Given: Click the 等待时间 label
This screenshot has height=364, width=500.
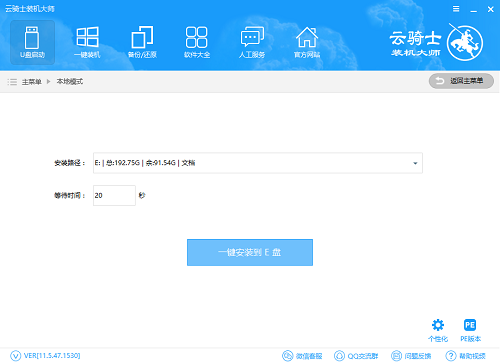Looking at the screenshot, I should 69,195.
